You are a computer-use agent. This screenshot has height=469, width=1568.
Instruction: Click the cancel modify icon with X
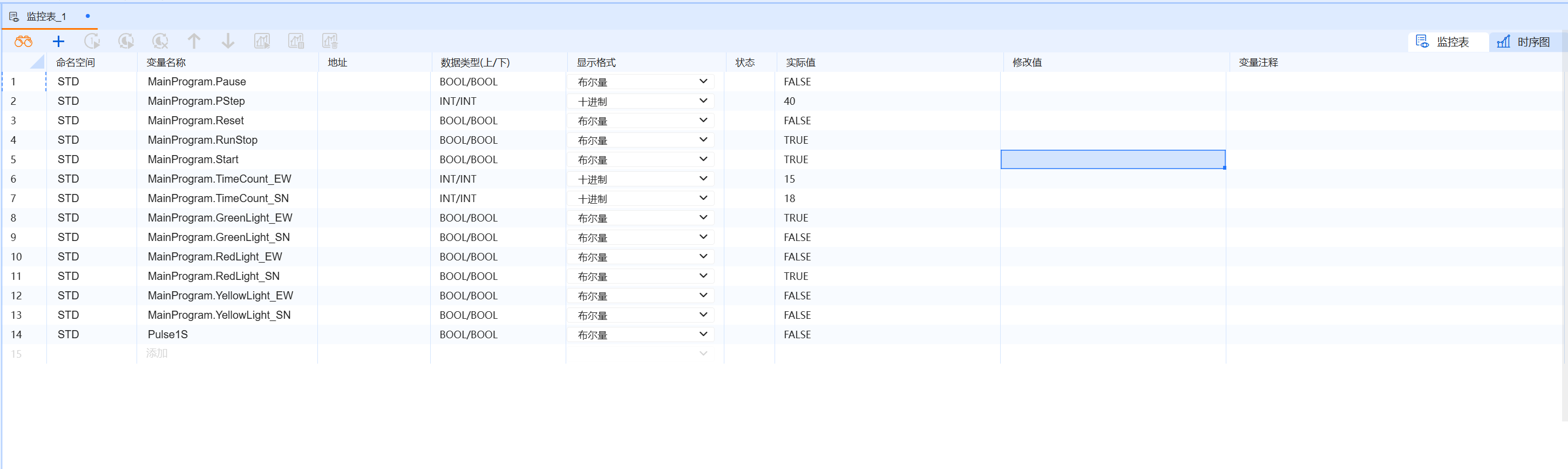(x=160, y=42)
